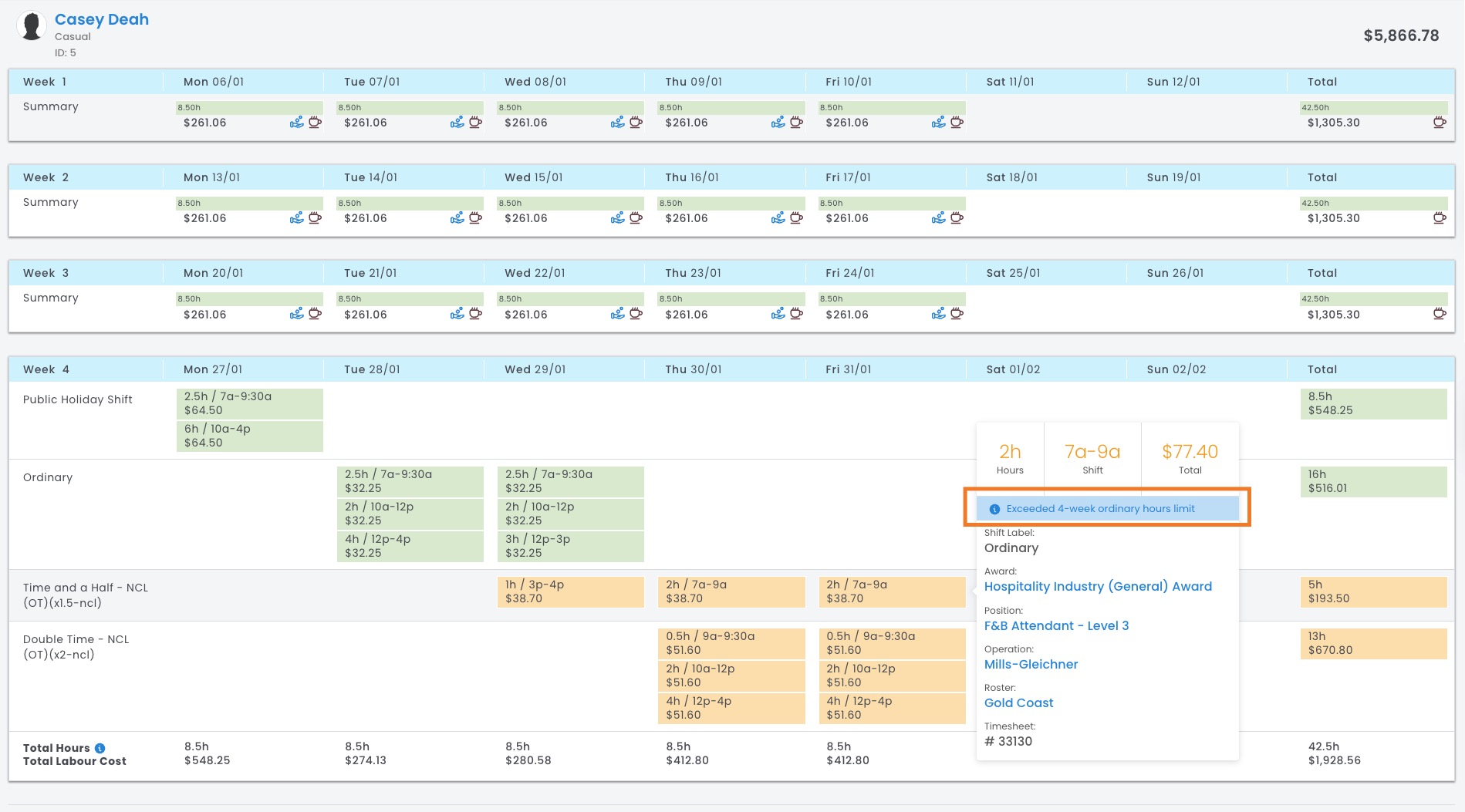Open the Gold Coast roster link
Screen dimensions: 1465x812
pos(1018,703)
